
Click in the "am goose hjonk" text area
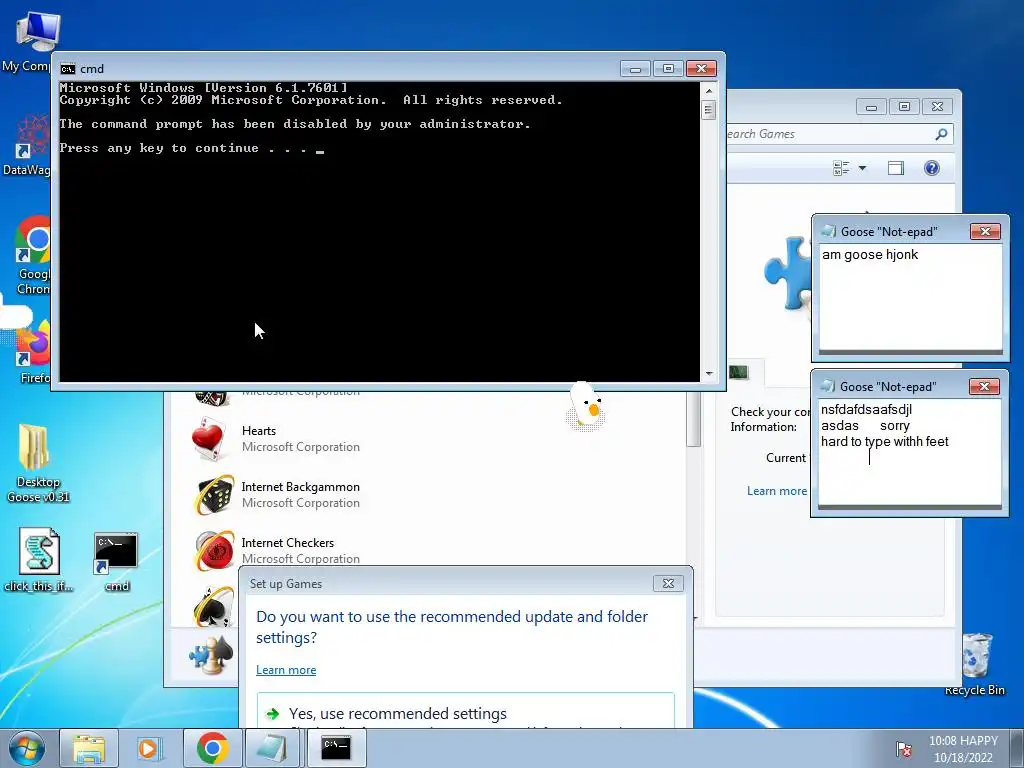tap(910, 297)
